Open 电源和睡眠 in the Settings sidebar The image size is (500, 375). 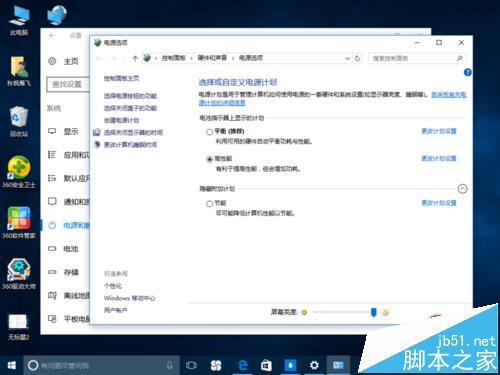(66, 225)
